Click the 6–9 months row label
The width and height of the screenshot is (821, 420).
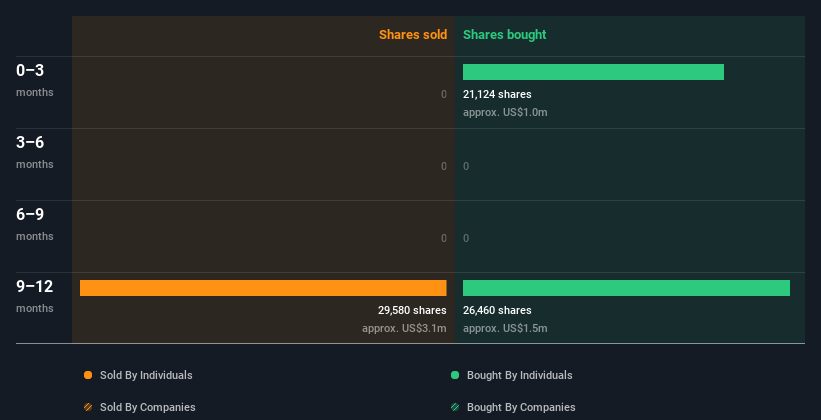35,224
